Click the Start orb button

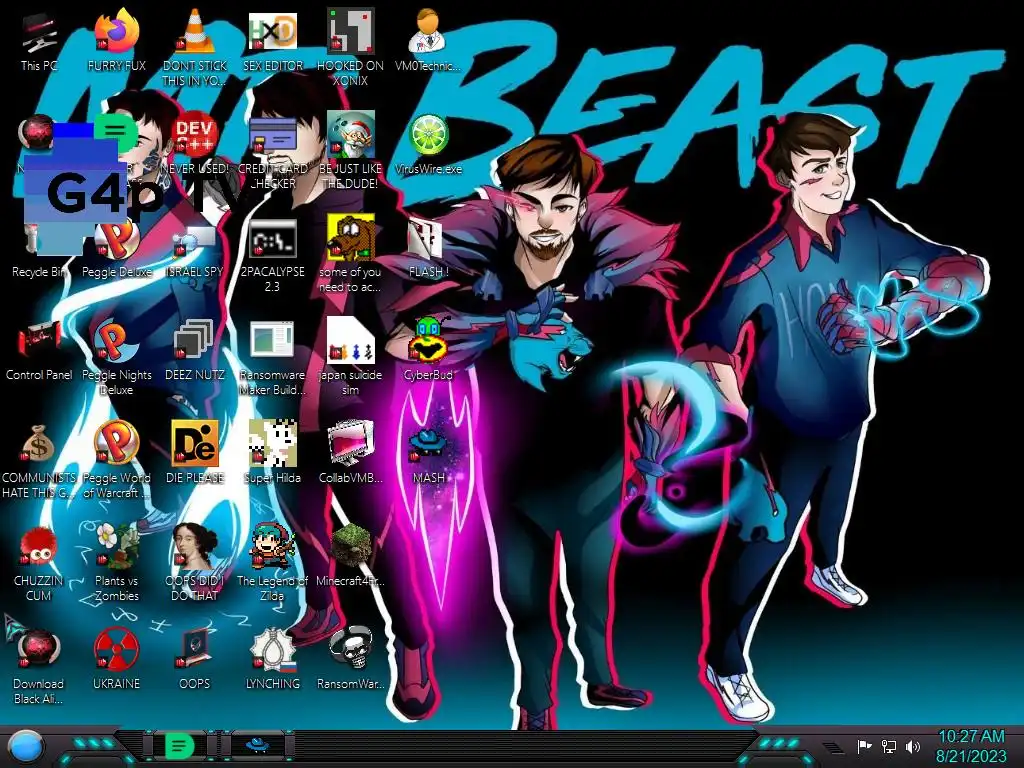(x=26, y=746)
